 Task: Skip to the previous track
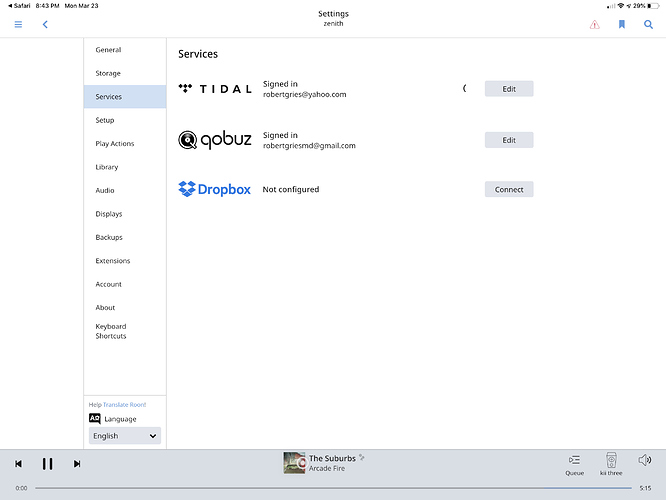(18, 463)
